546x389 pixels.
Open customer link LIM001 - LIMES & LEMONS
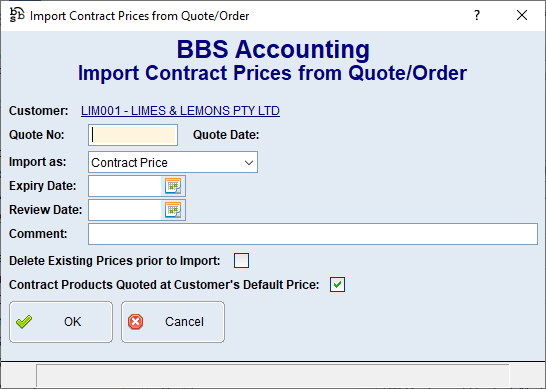[180, 111]
